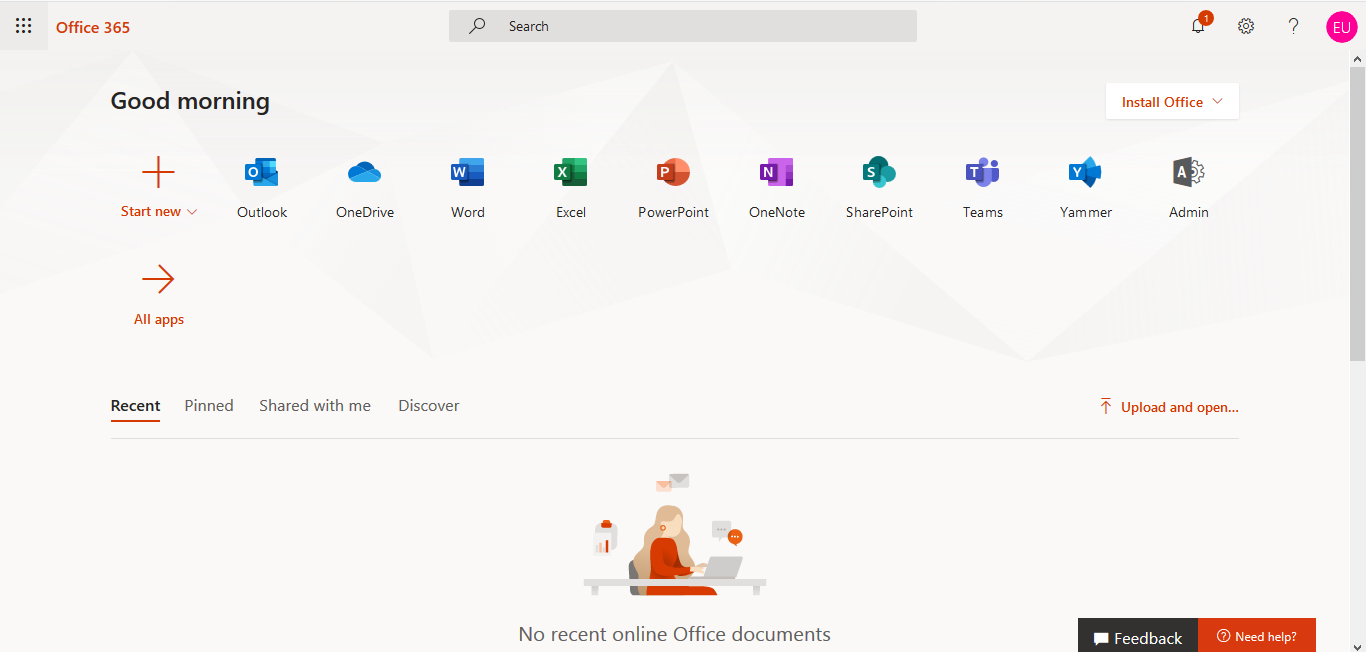Open the Admin center
The image size is (1366, 652).
[1189, 188]
